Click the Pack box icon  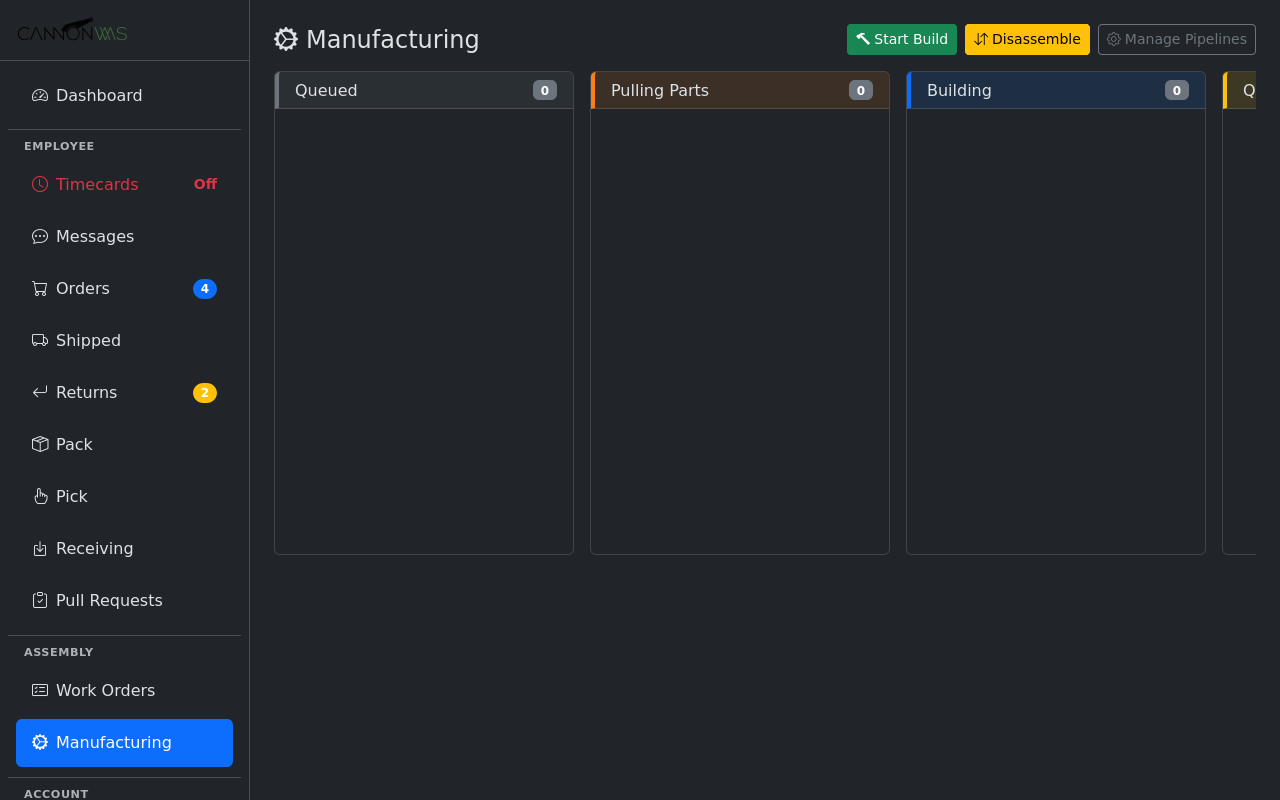click(x=39, y=444)
